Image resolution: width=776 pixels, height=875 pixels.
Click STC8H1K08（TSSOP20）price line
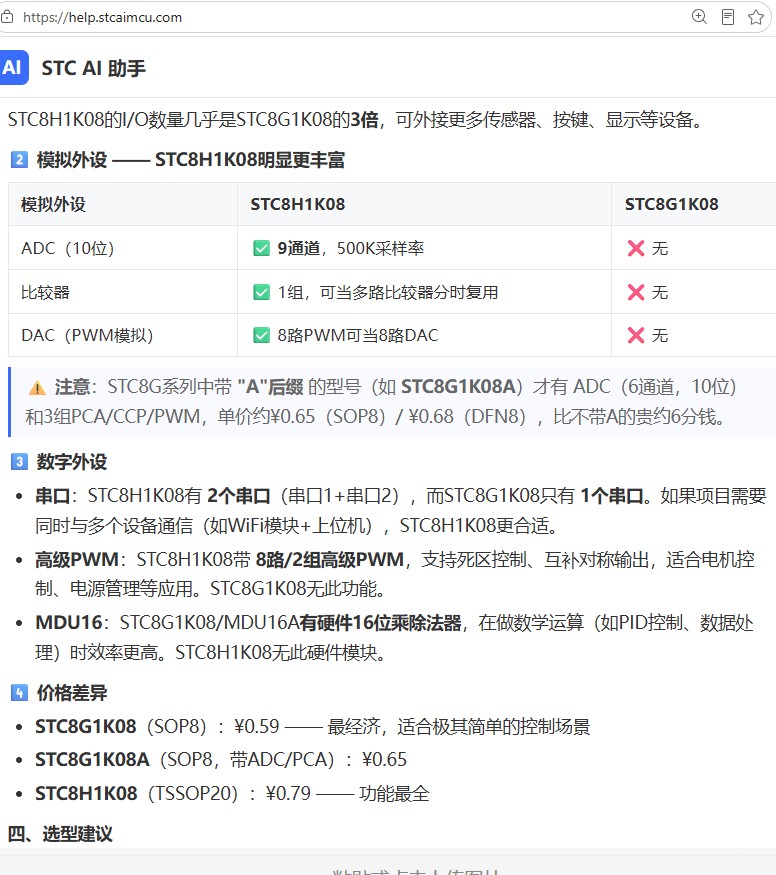(x=232, y=793)
